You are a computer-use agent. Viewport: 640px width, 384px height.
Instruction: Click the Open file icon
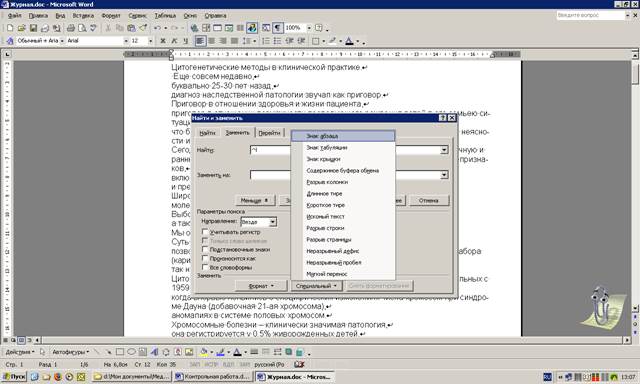(22, 28)
